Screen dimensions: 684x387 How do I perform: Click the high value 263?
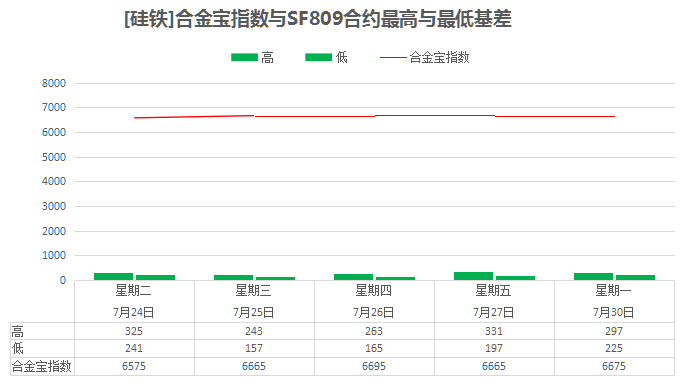373,332
